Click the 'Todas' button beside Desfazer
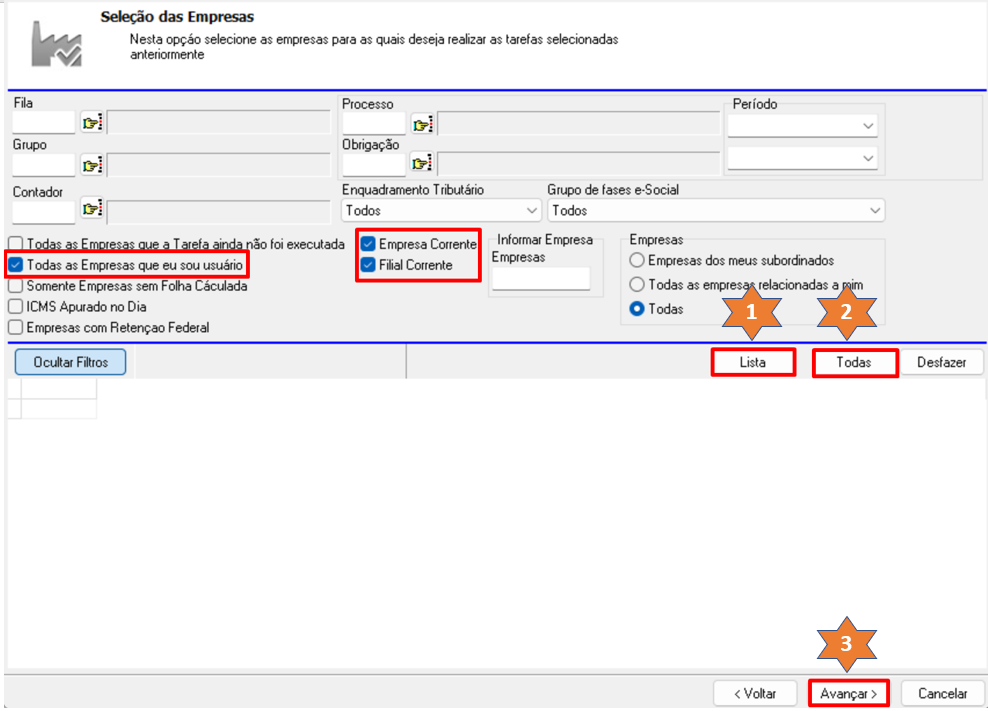This screenshot has height=711, width=988. 854,362
